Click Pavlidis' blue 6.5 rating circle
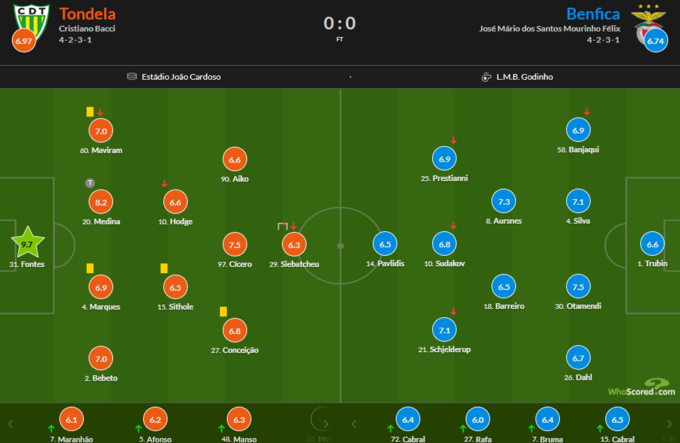 click(x=384, y=244)
